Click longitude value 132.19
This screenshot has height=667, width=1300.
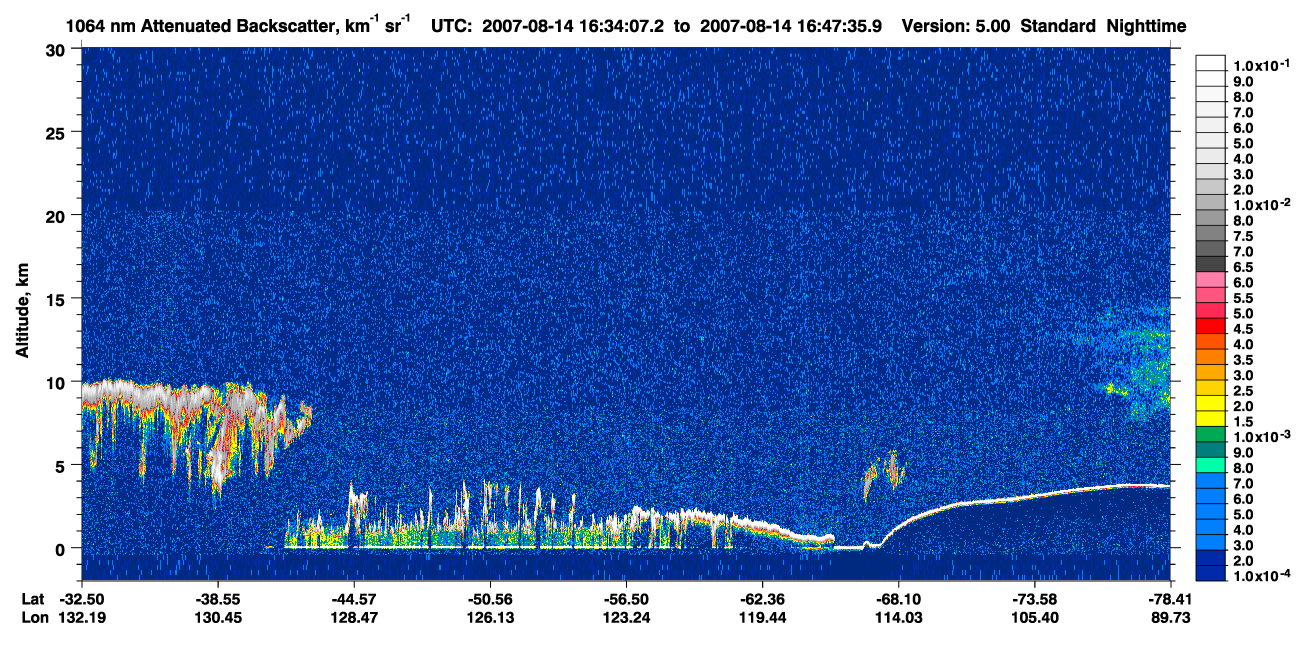click(x=80, y=618)
